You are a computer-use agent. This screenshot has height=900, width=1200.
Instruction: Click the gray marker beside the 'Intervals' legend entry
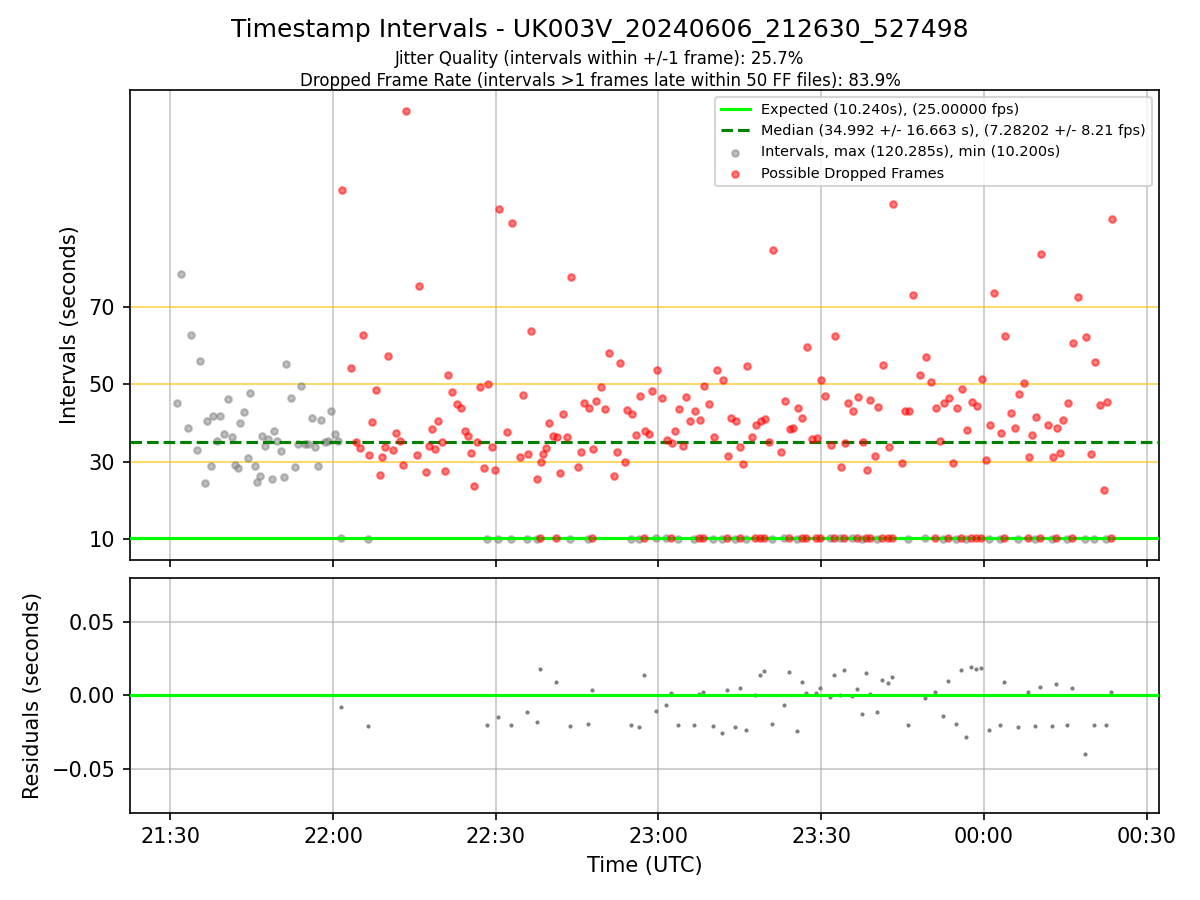735,153
